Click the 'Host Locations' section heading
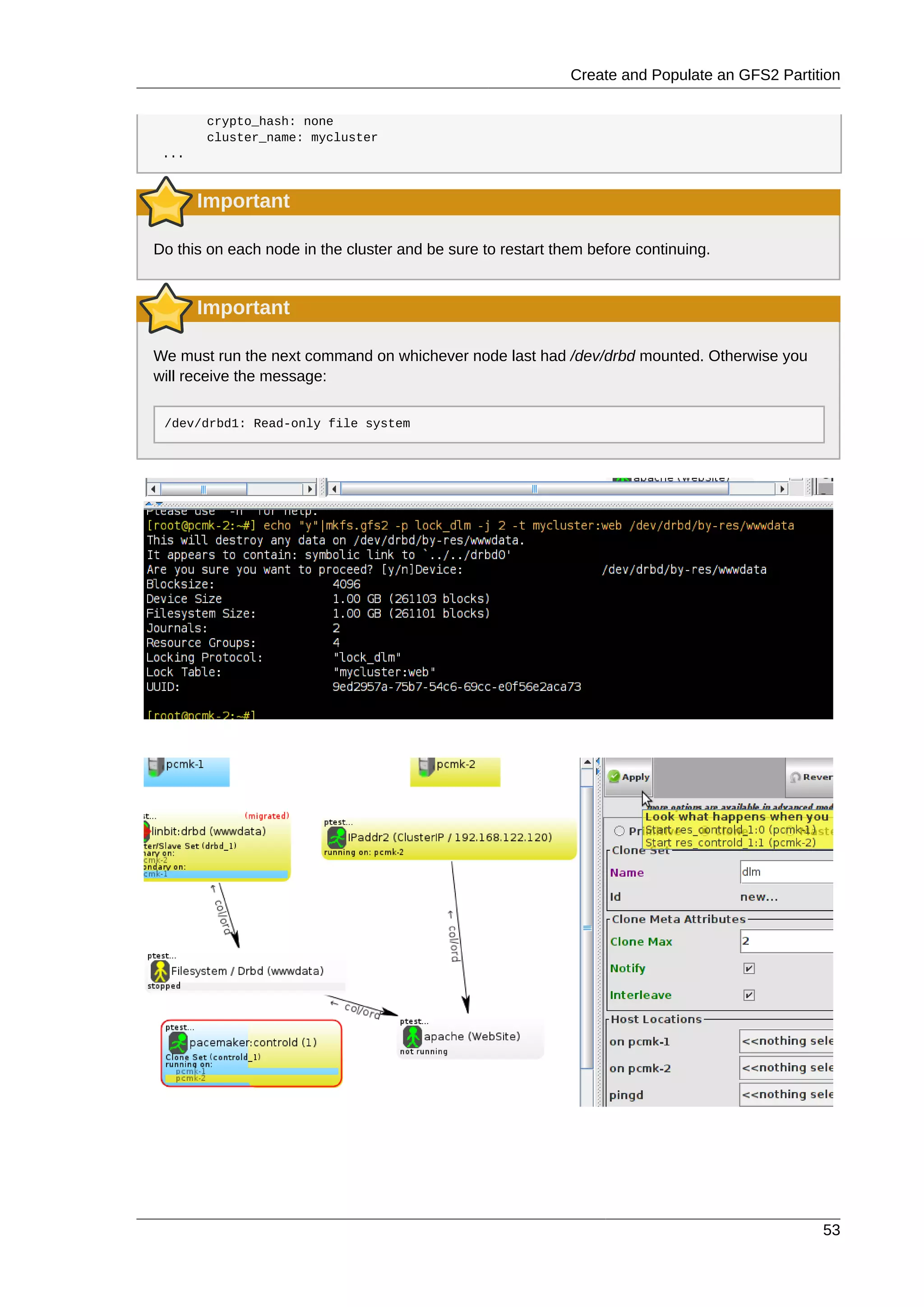The image size is (924, 1307). coord(656,1020)
